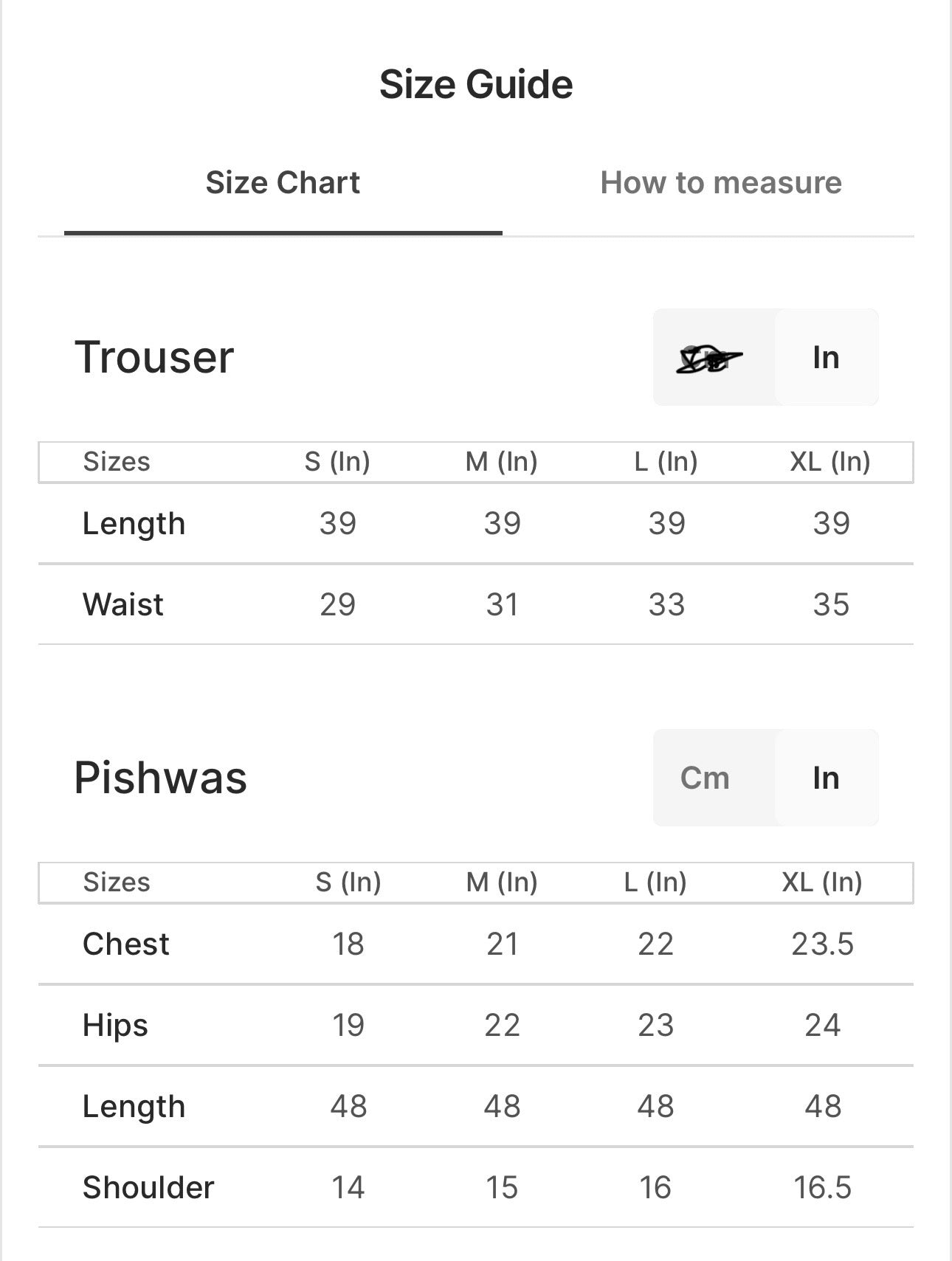952x1261 pixels.
Task: Click the Pishwas XL (In) column header
Action: 822,882
